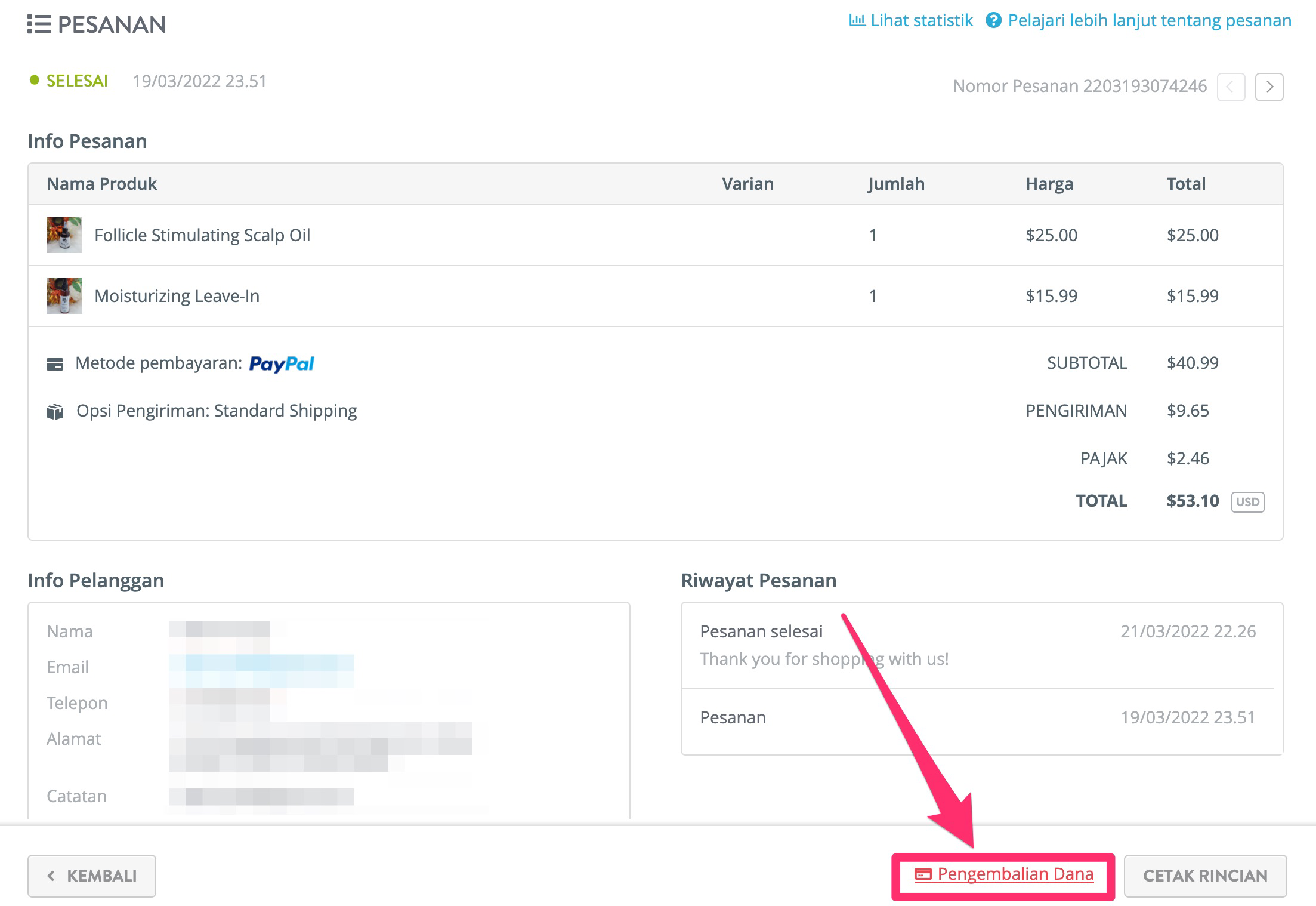Go to previous order with left chevron

tap(1231, 87)
